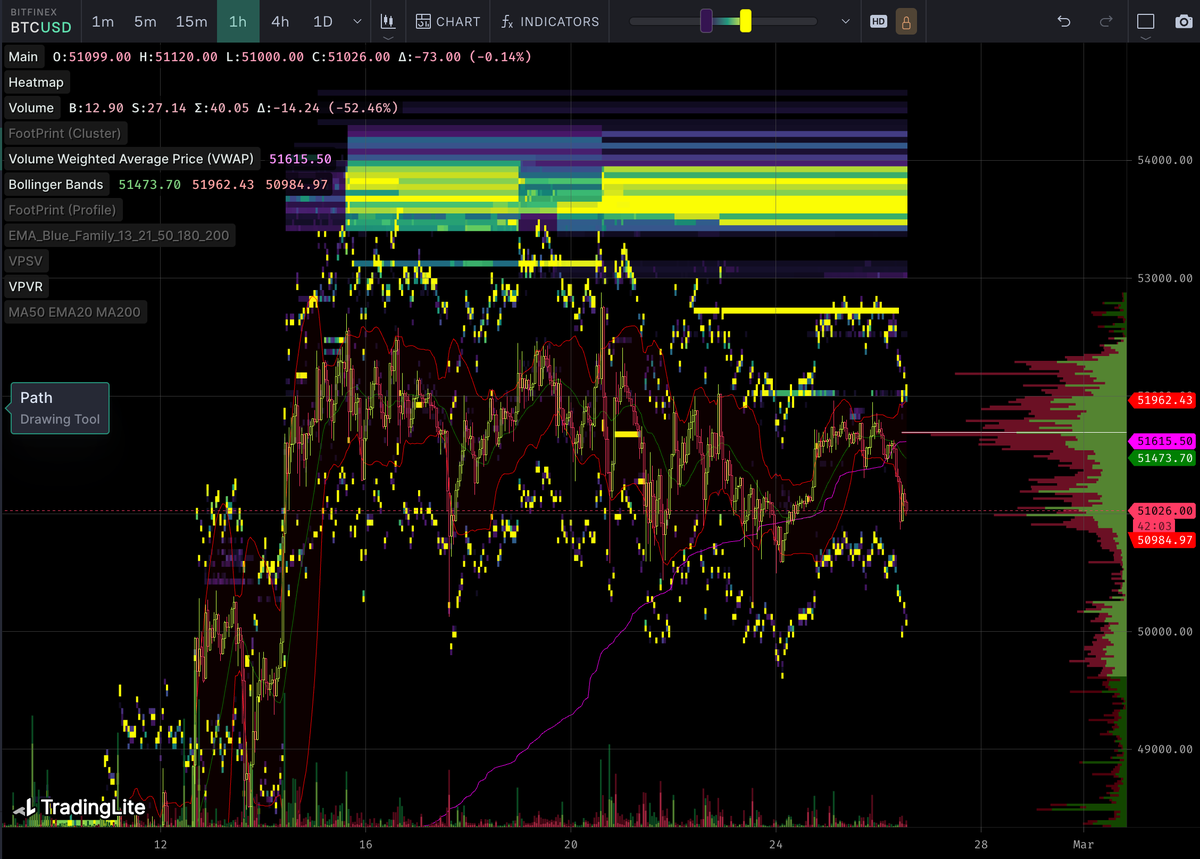Toggle the lock icon in the toolbar

tap(906, 21)
